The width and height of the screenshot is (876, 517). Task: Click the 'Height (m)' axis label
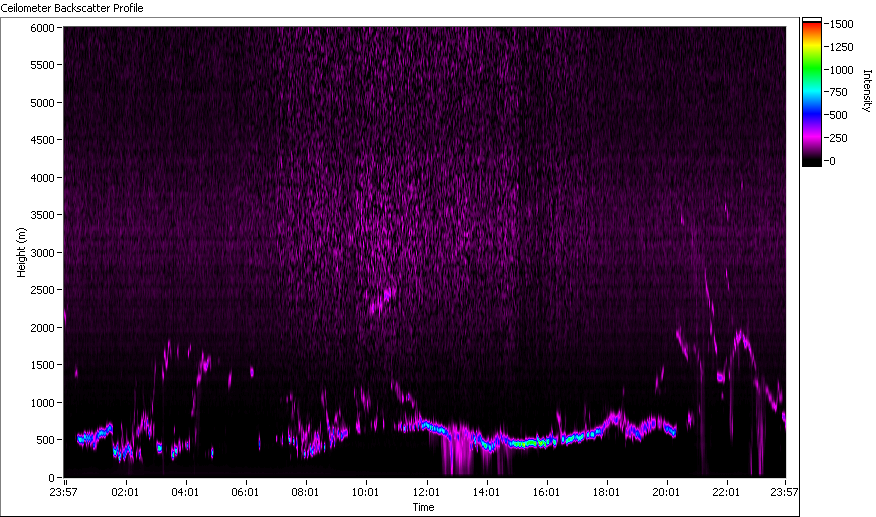21,252
